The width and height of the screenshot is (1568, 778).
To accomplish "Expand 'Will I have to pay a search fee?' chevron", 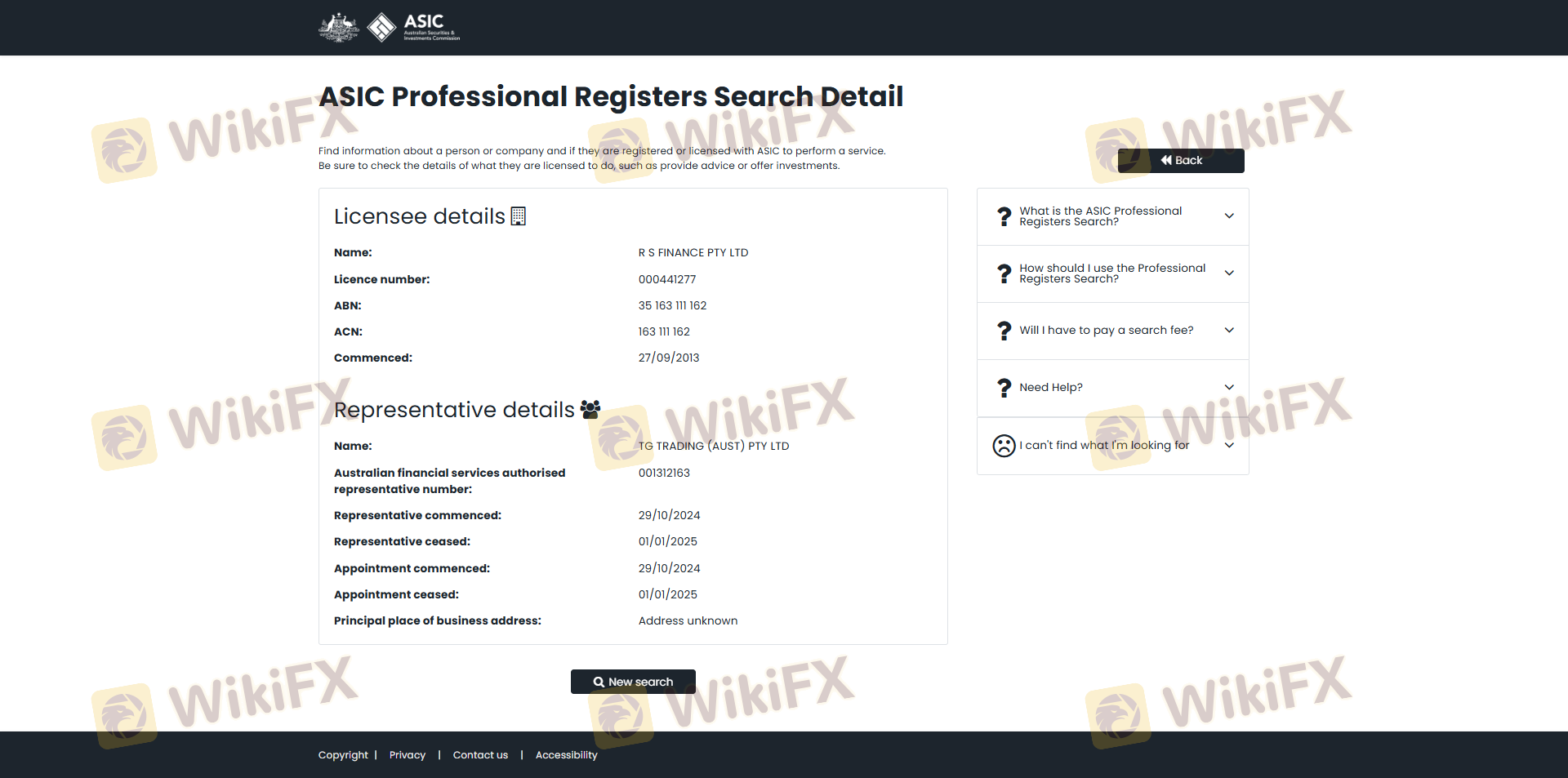I will 1229,331.
